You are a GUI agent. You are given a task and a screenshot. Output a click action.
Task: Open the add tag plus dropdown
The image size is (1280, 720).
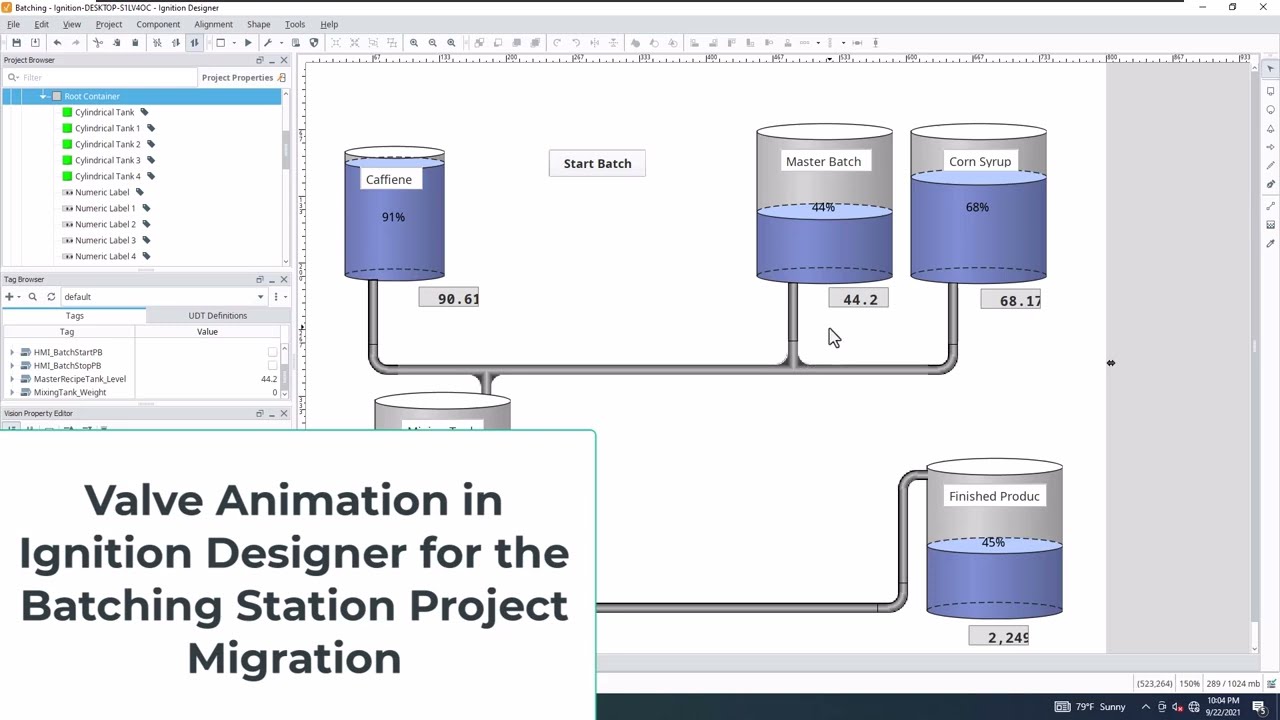(x=12, y=297)
